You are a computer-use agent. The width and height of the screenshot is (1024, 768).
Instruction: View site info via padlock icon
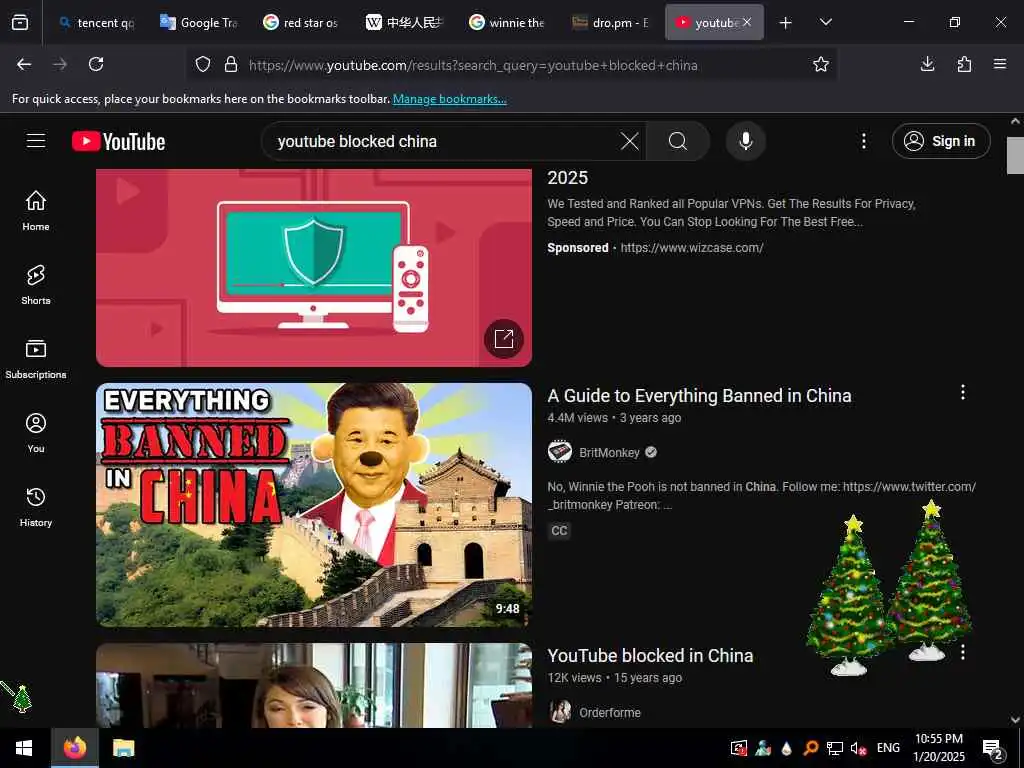coord(231,65)
